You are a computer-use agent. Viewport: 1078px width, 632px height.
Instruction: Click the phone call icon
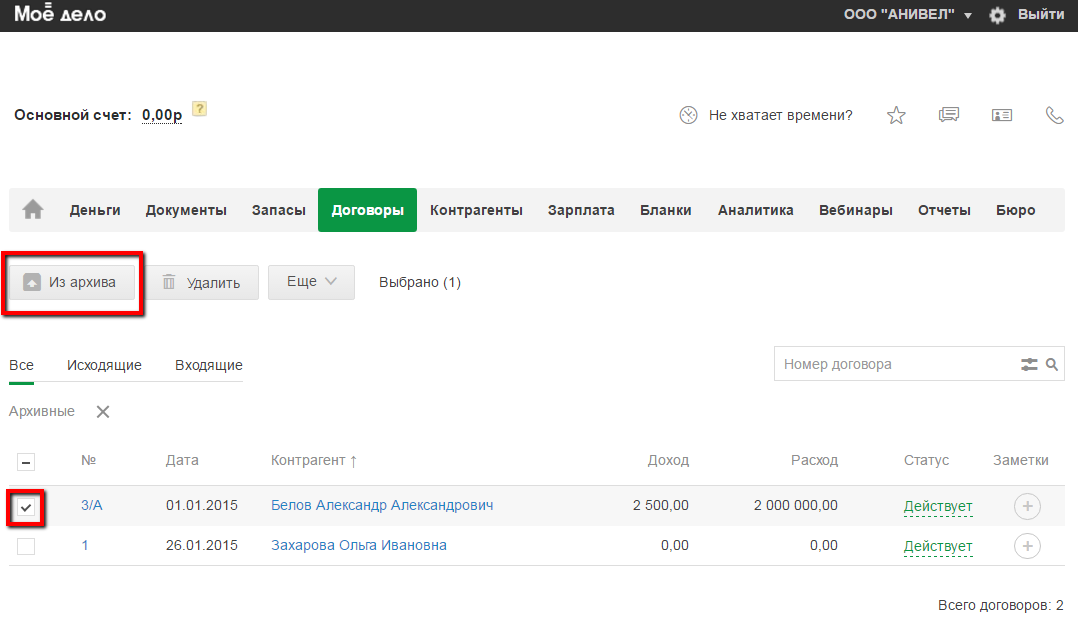(1054, 115)
